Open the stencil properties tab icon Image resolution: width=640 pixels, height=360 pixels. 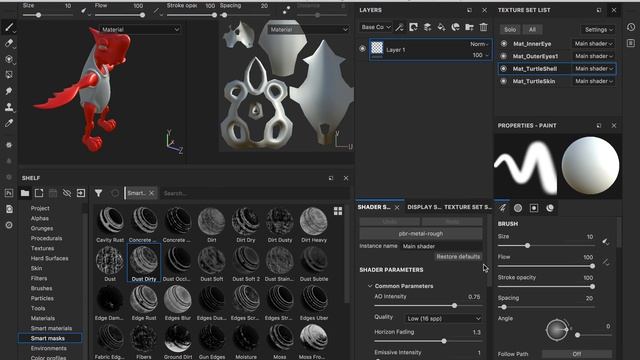click(x=534, y=208)
